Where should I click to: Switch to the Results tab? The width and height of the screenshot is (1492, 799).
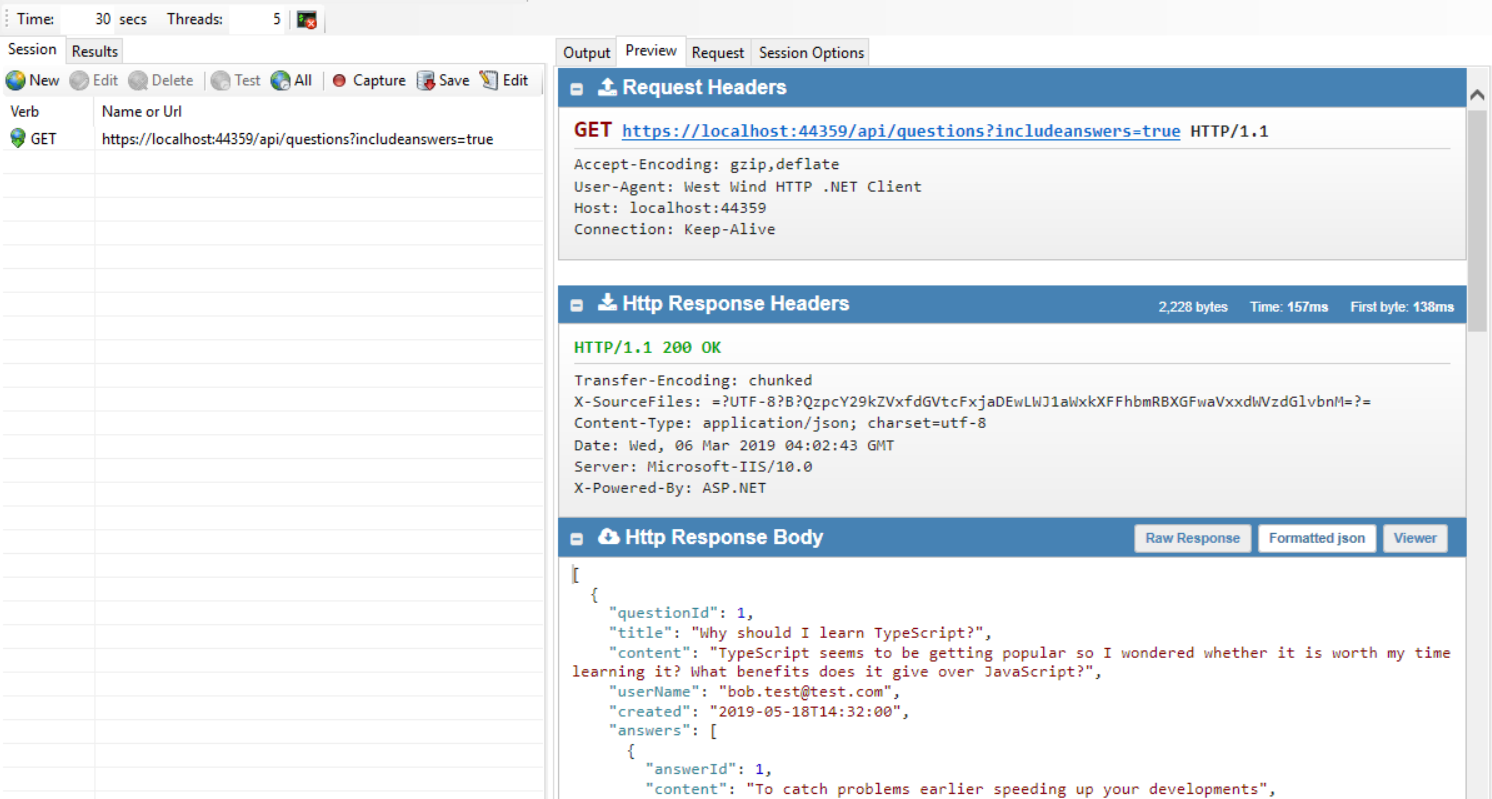[x=95, y=51]
